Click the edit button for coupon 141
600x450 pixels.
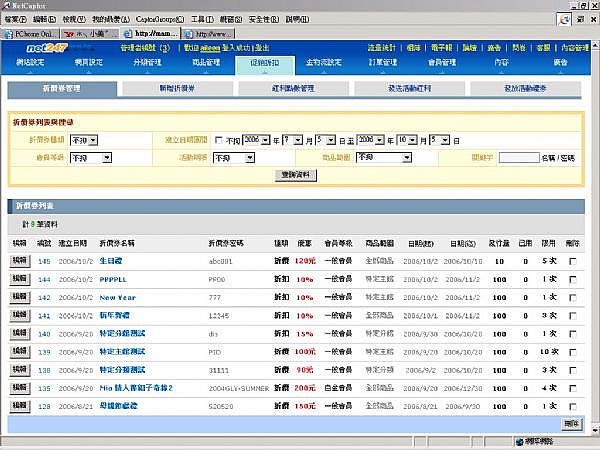click(x=20, y=315)
